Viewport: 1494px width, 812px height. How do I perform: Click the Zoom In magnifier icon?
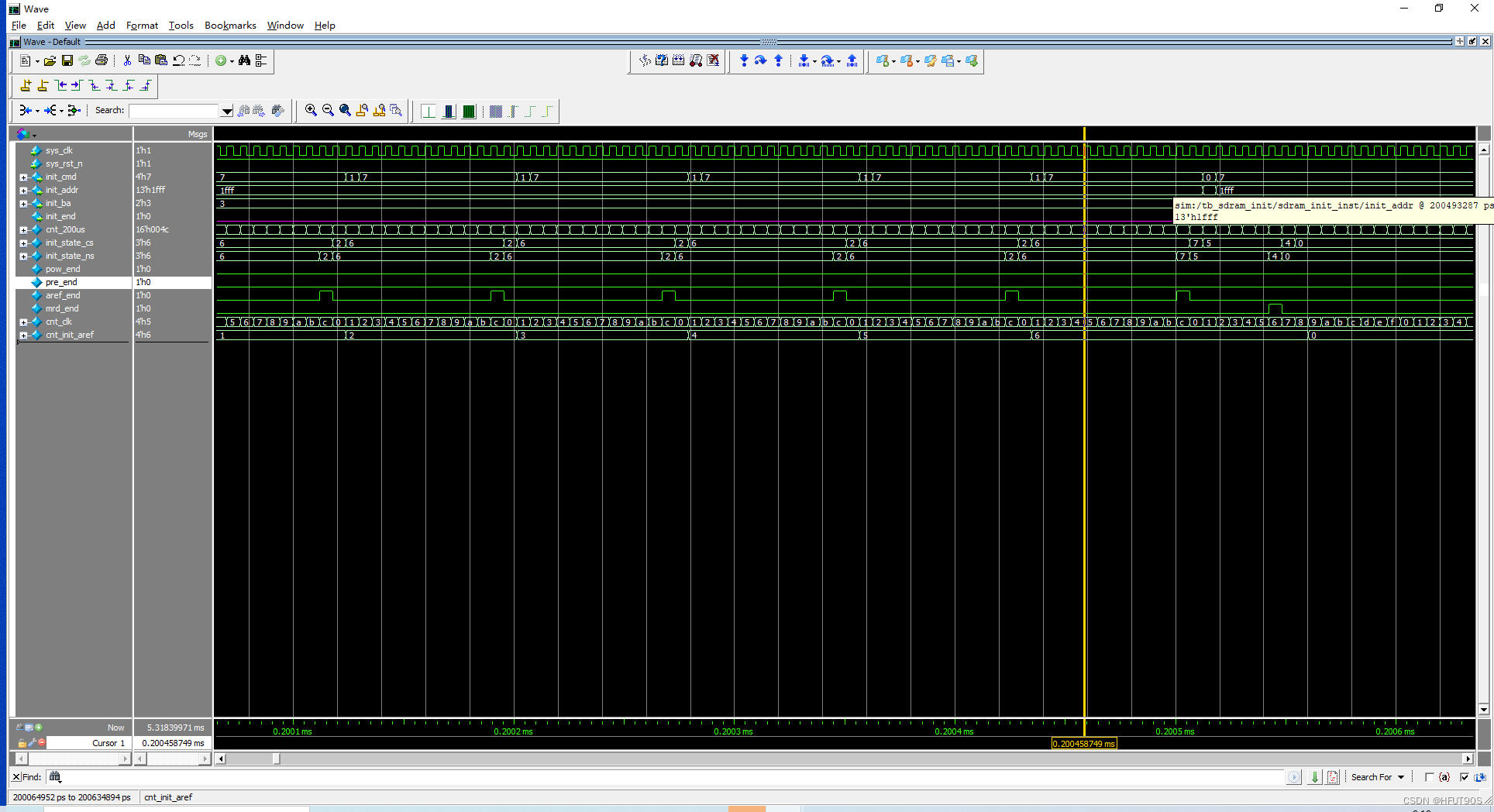311,111
